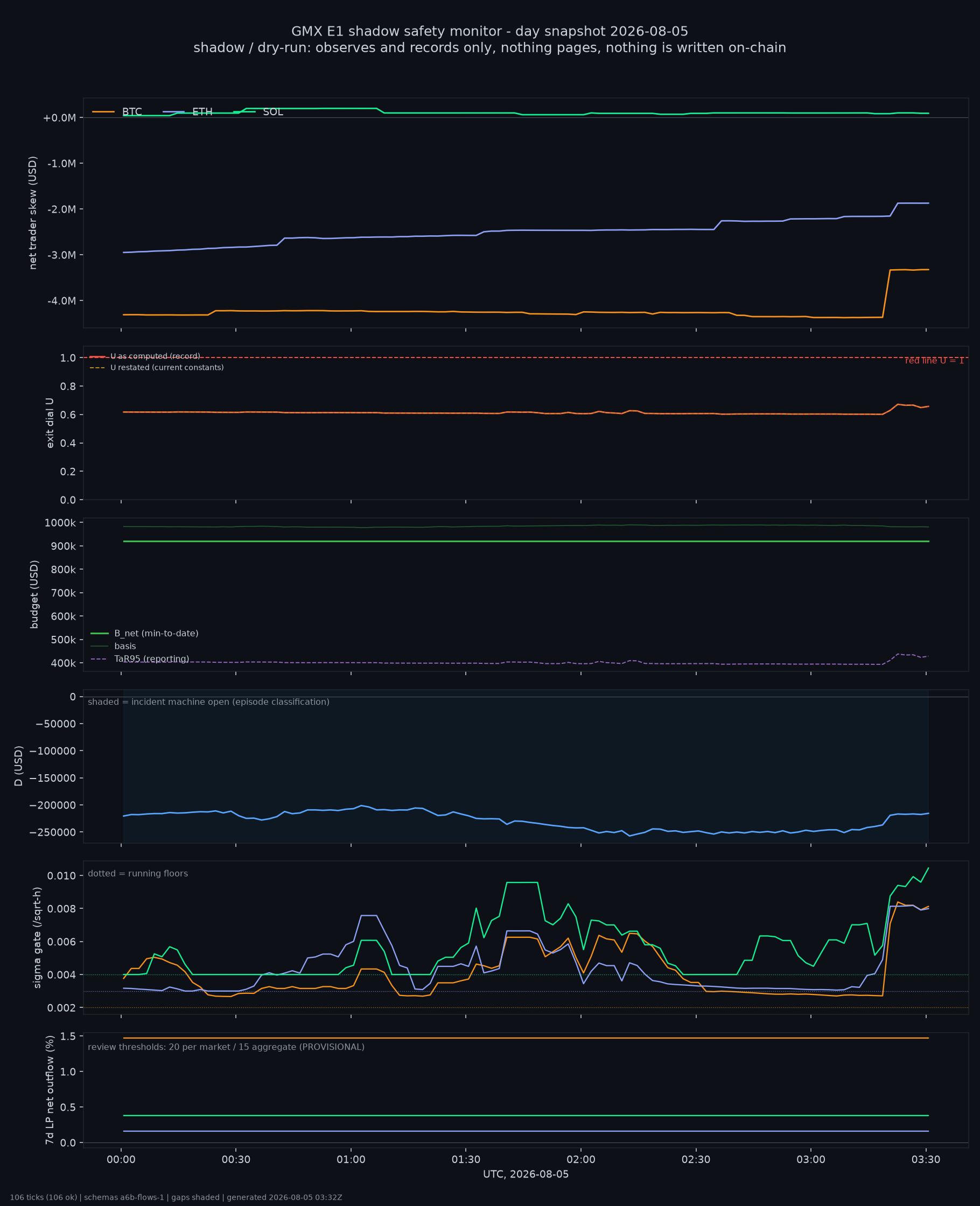This screenshot has height=1206, width=980.
Task: Click the 'UTC, 2026-08-05' x-axis label
Action: [x=526, y=1174]
